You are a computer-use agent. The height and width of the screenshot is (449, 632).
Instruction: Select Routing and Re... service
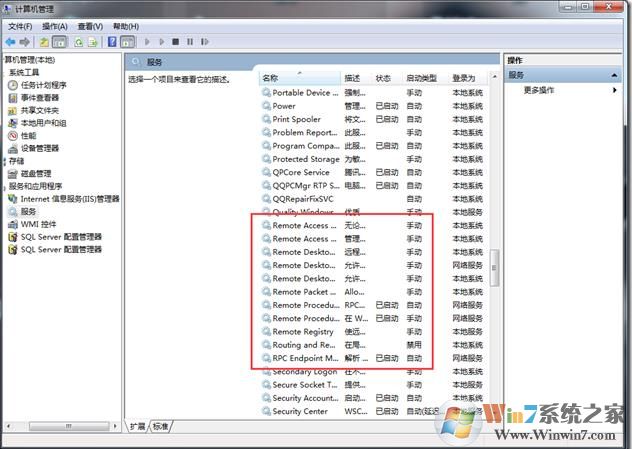[373, 345]
